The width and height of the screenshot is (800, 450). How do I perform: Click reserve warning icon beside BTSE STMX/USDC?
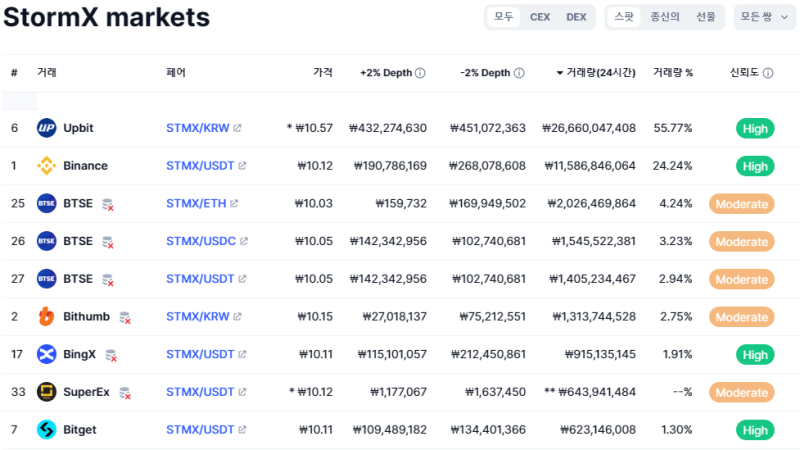108,242
